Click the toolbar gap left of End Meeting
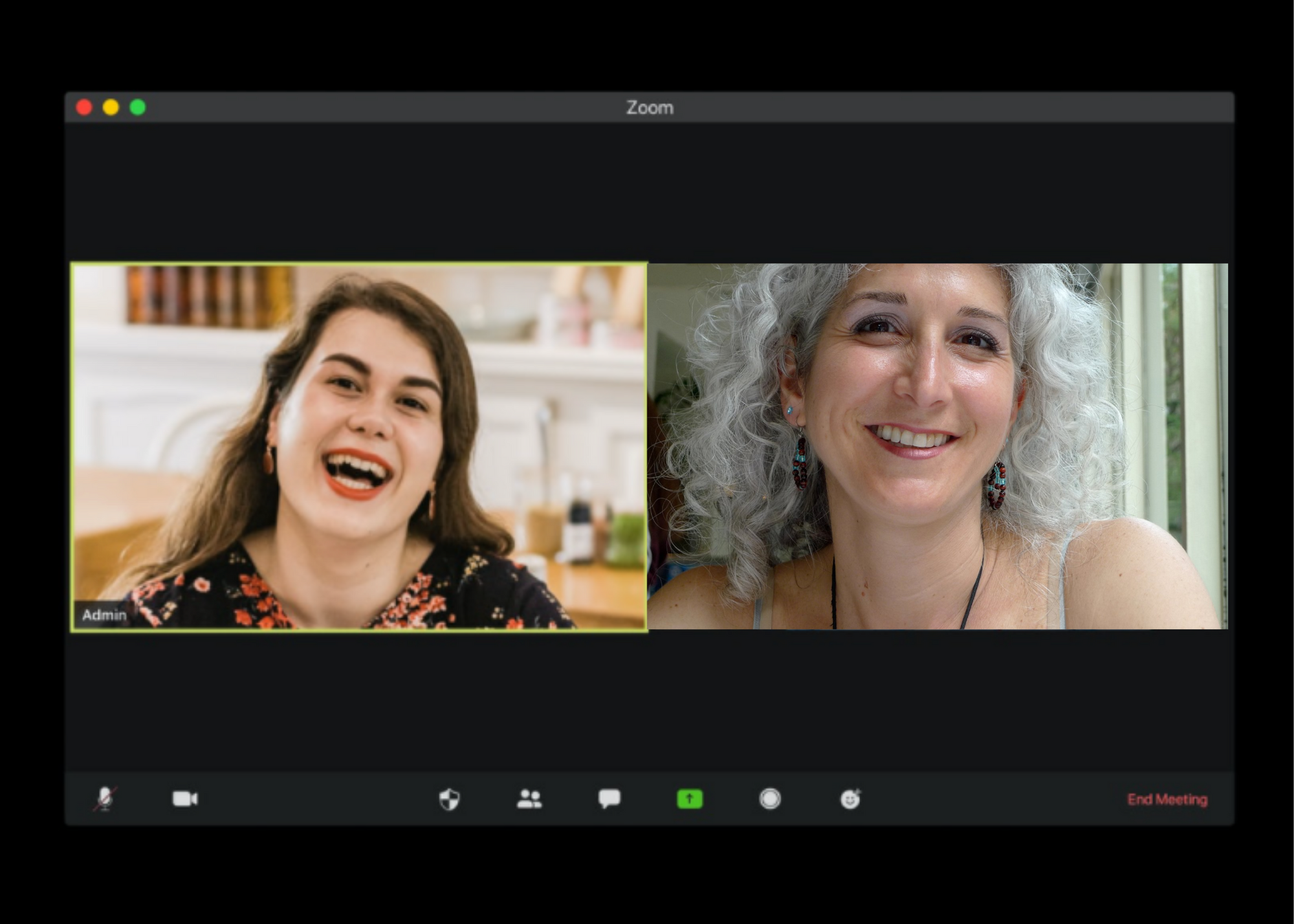Image resolution: width=1294 pixels, height=924 pixels. click(990, 799)
